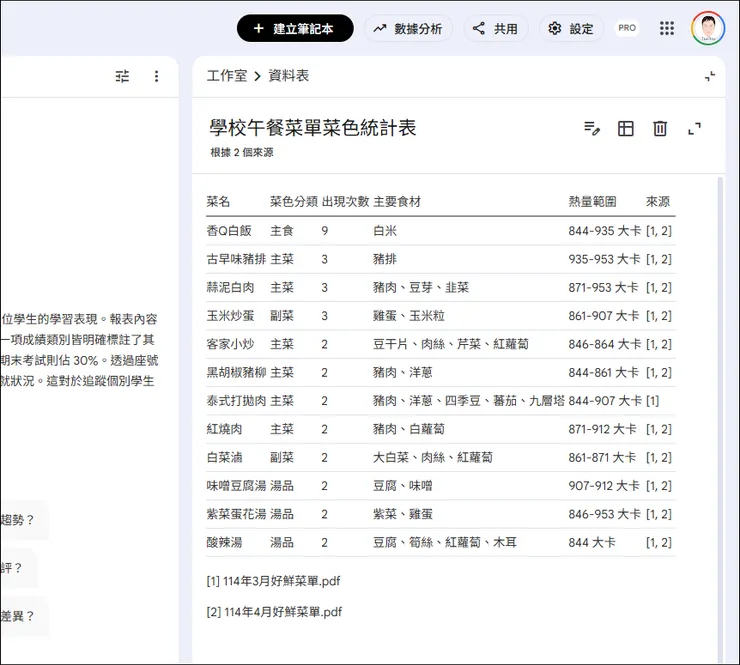The image size is (740, 665).
Task: Select the 味噌豆腐湯 cell
Action: 236,486
